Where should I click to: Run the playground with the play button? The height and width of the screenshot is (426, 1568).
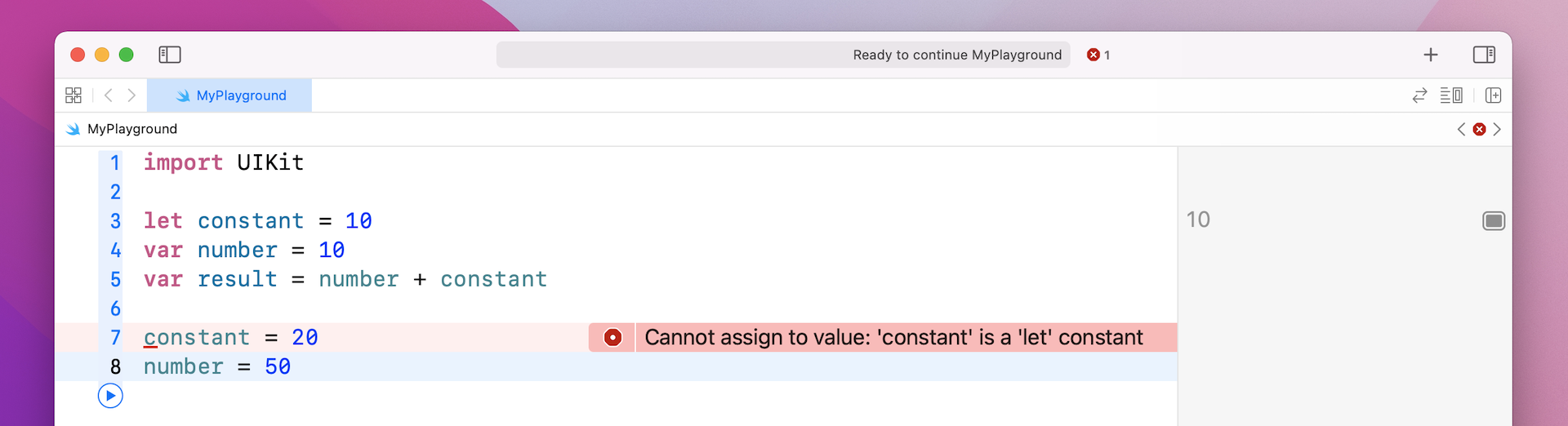(110, 396)
